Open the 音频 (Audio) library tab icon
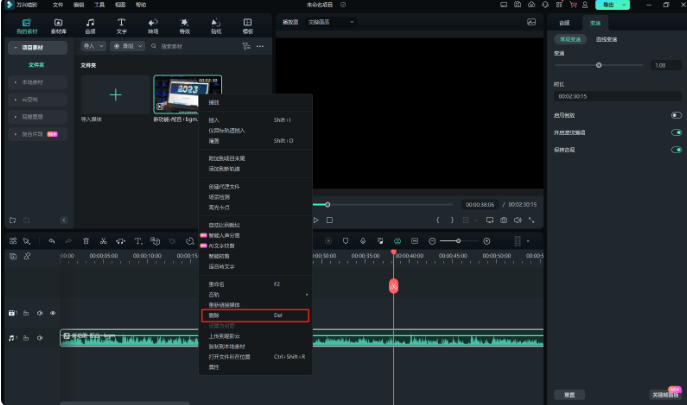687x405 pixels. pos(90,24)
